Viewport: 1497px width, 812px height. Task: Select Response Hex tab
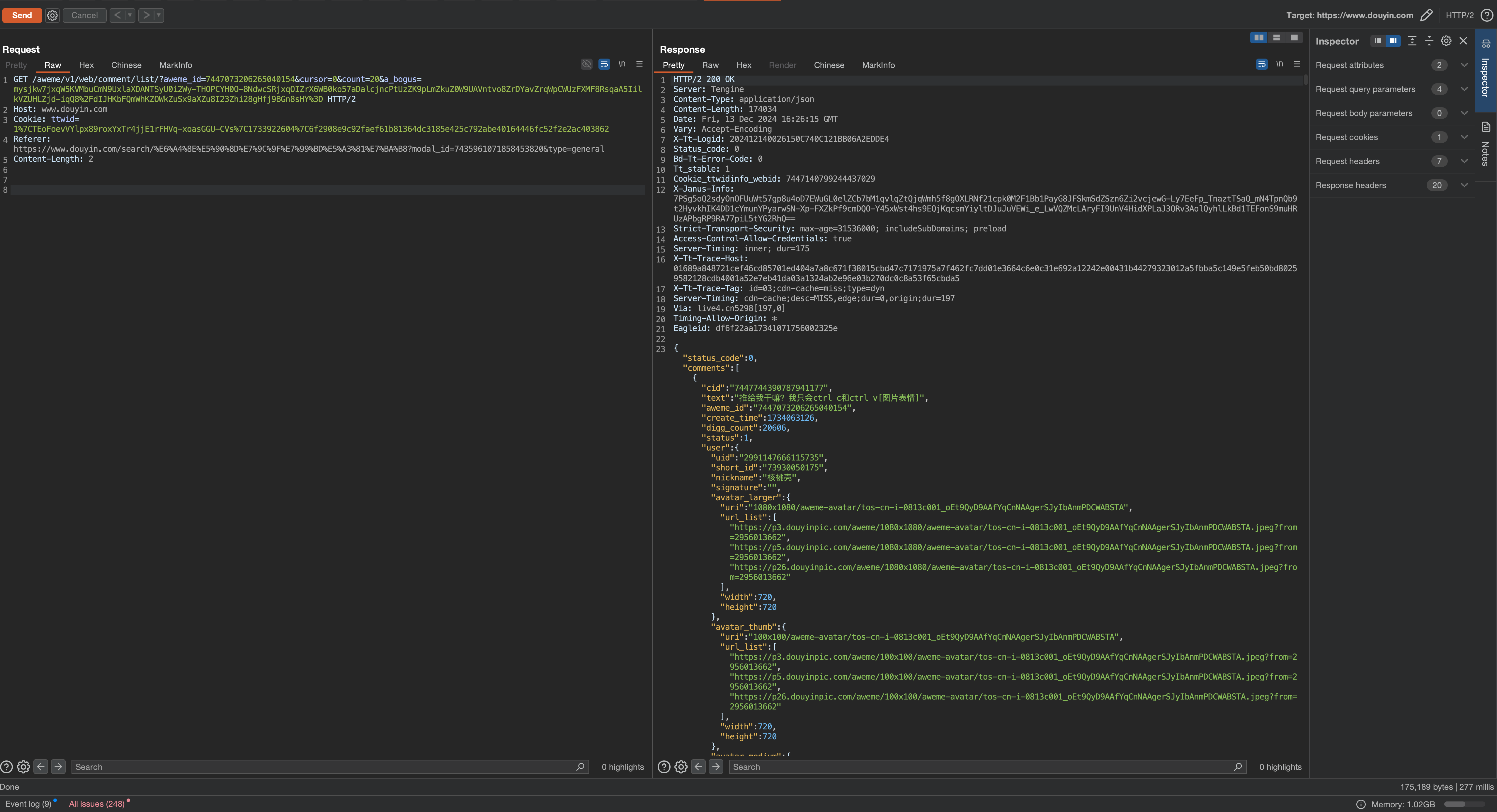744,65
